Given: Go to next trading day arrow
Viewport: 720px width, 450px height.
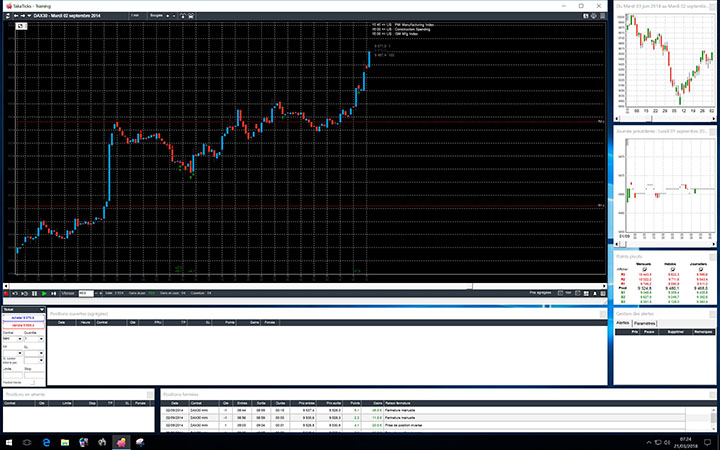Looking at the screenshot, I should [22, 16].
